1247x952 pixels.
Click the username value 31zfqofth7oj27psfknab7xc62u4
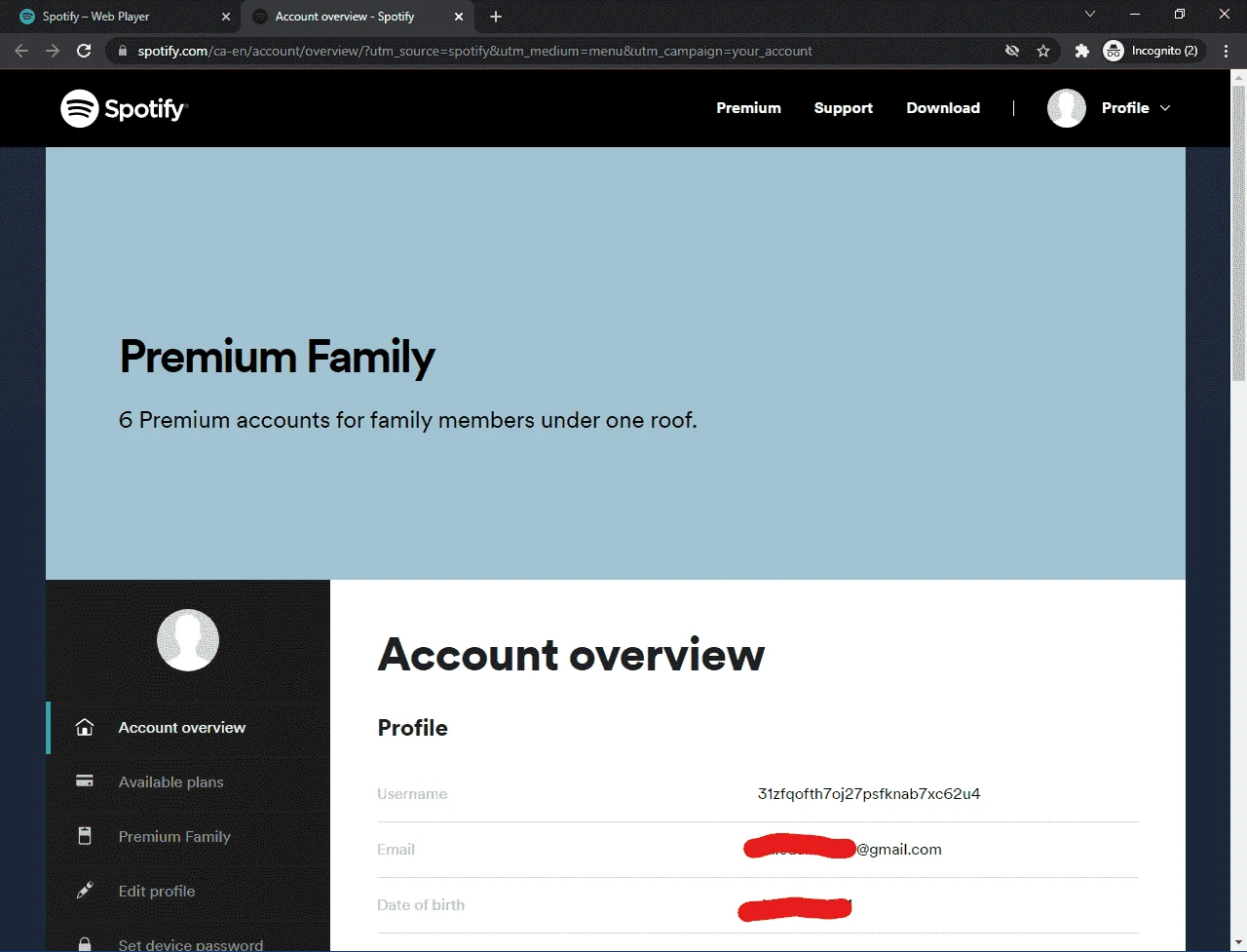(869, 793)
